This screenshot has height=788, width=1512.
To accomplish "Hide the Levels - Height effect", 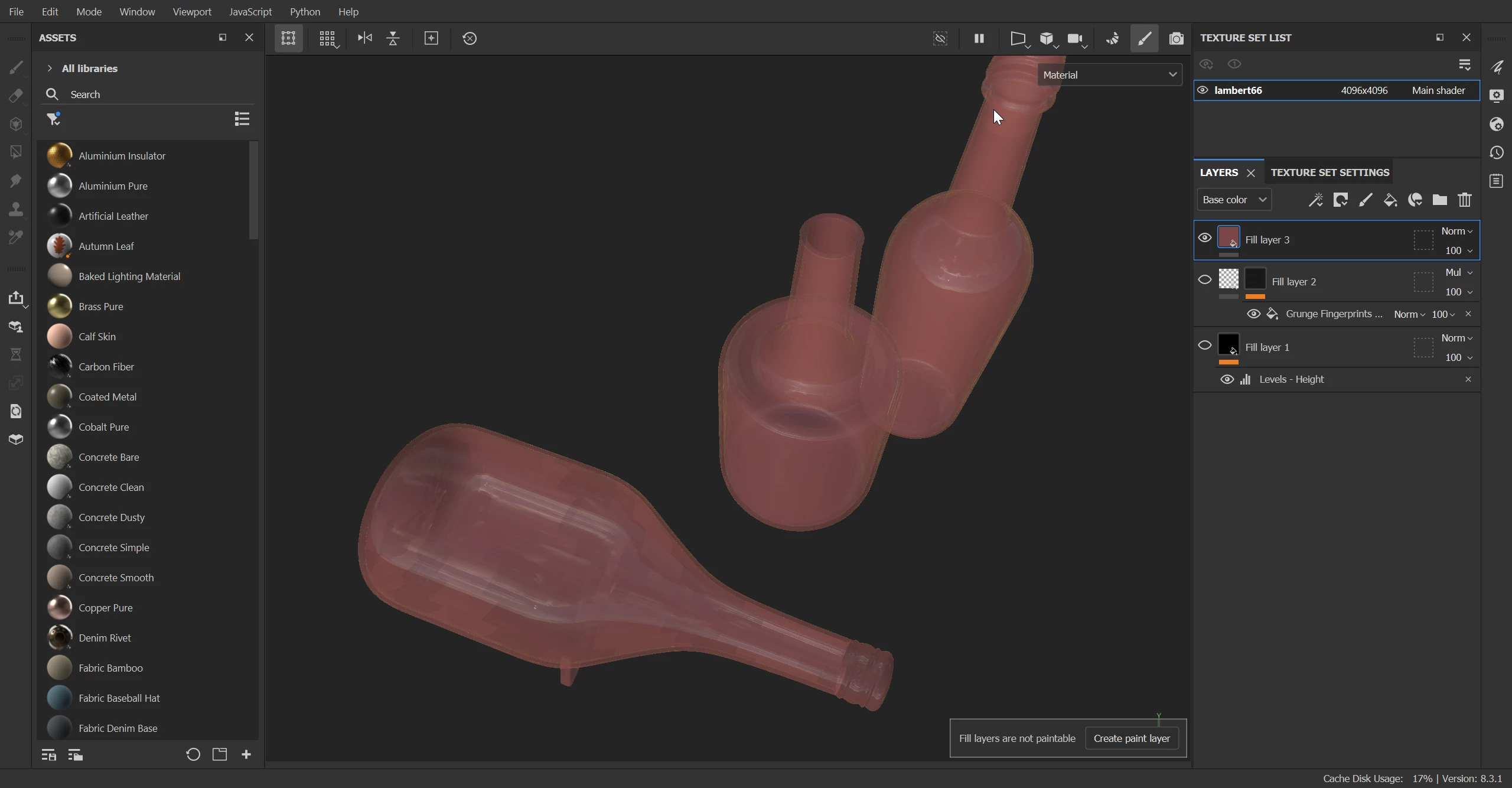I will (1227, 380).
